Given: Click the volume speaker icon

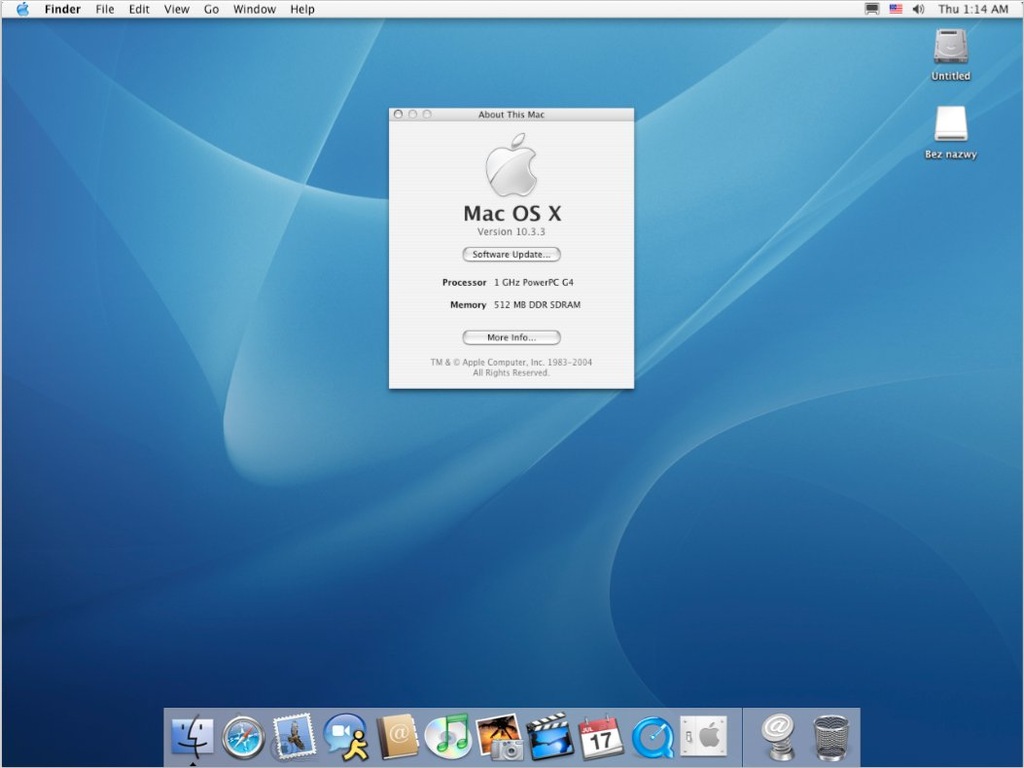Looking at the screenshot, I should (918, 9).
